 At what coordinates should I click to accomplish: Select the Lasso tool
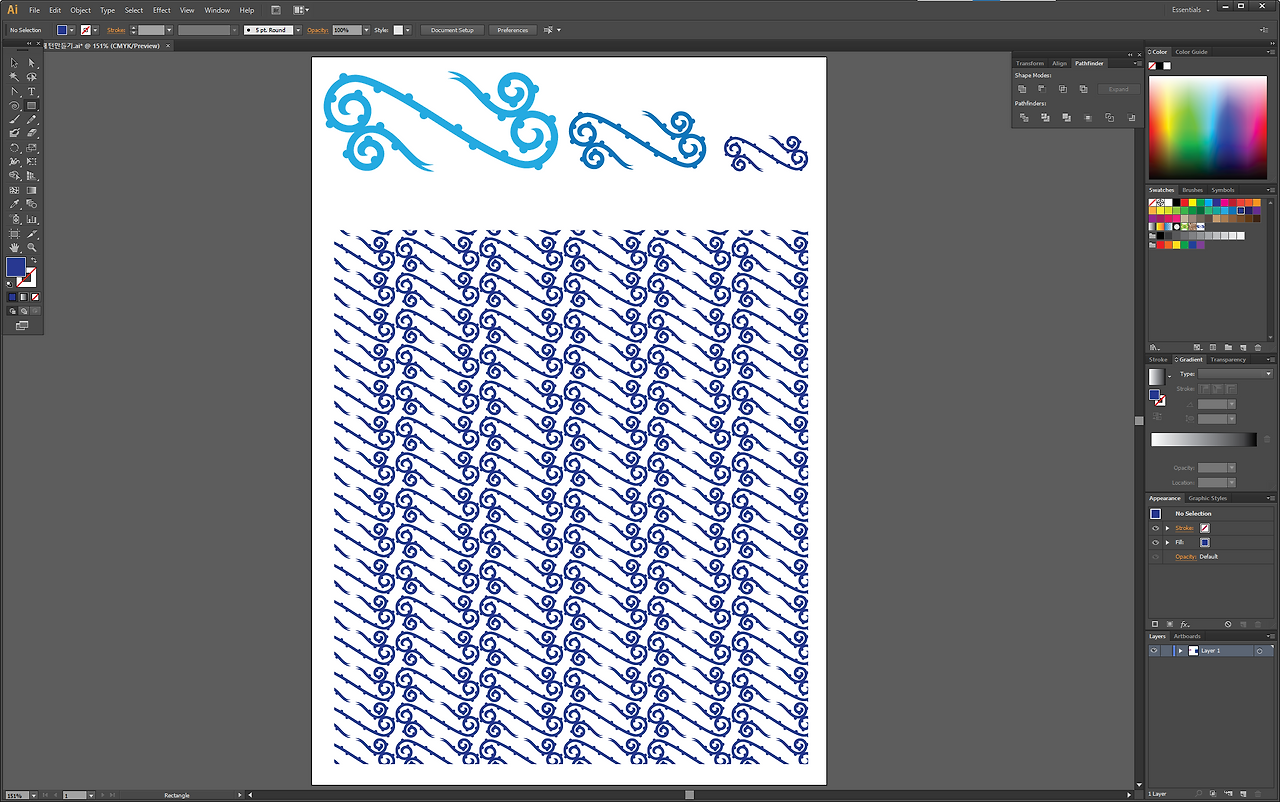[x=32, y=77]
